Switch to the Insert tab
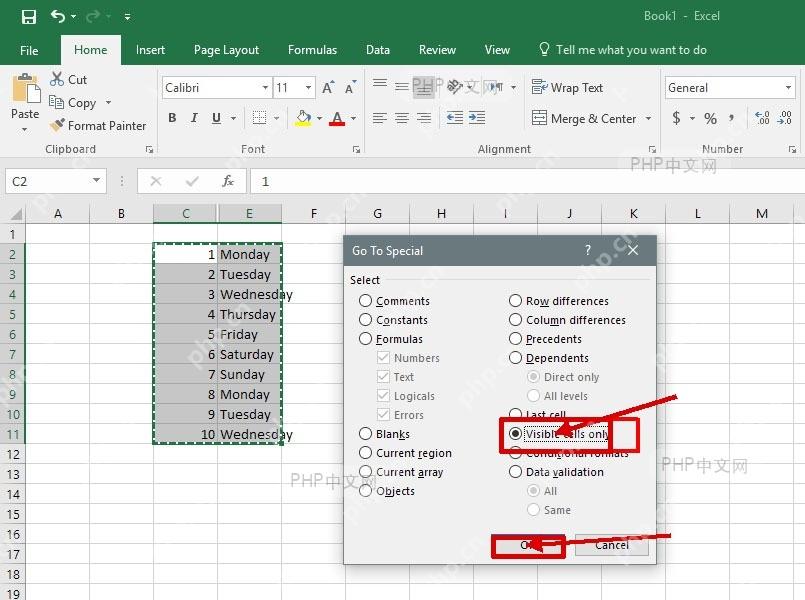The height and width of the screenshot is (600, 805). (150, 50)
